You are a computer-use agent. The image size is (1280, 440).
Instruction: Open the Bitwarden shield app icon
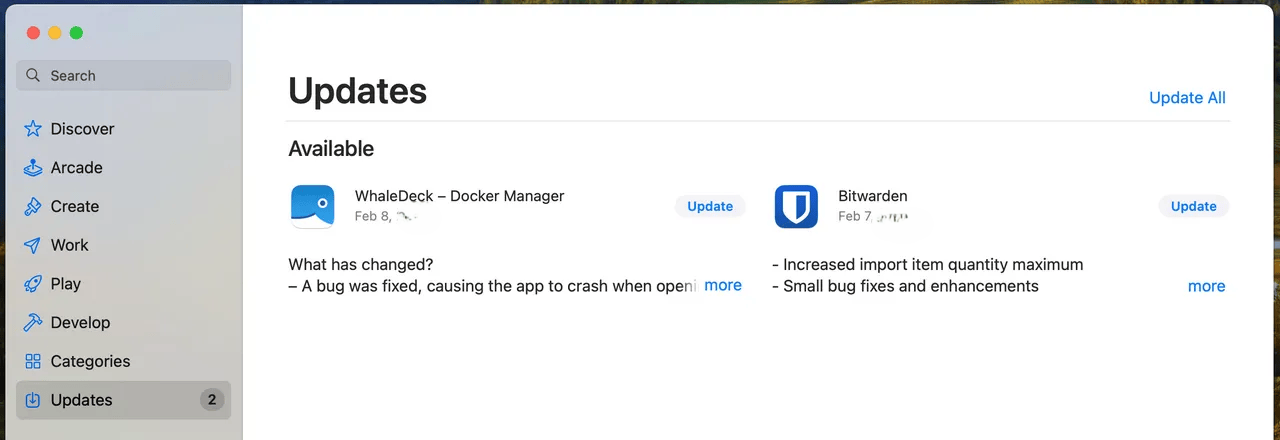(x=796, y=207)
